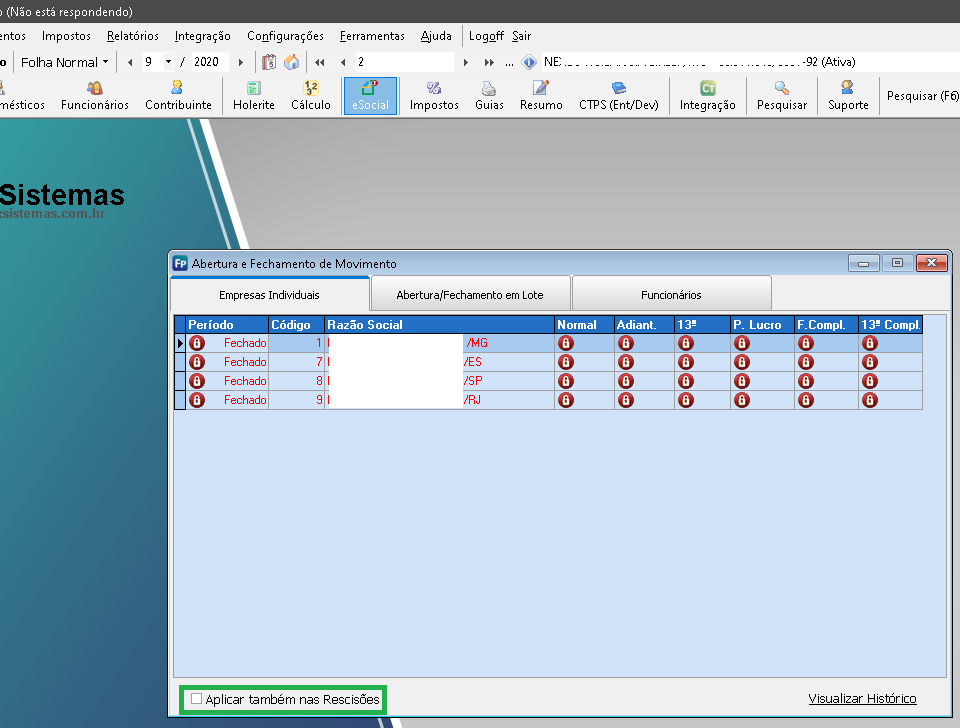Click the Integração toolbar icon

(707, 96)
